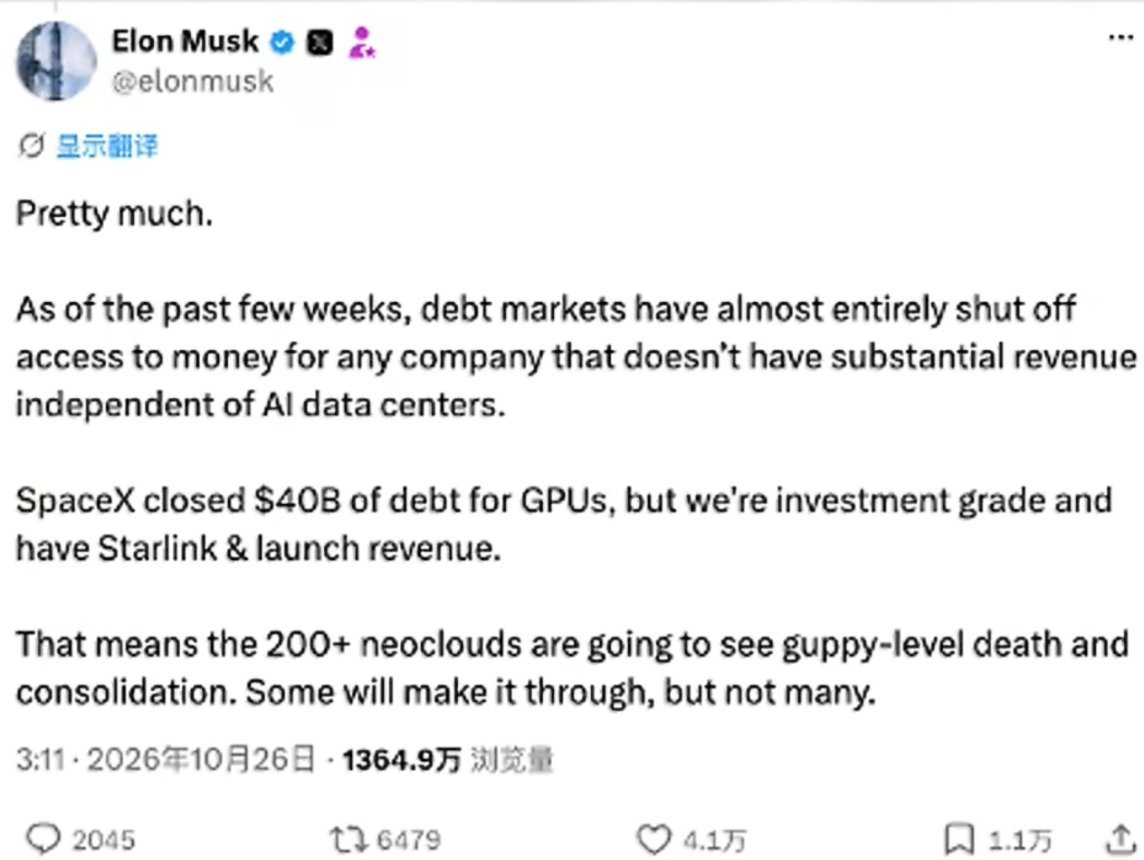The width and height of the screenshot is (1144, 860).
Task: Click the blue verified checkmark badge
Action: pos(282,42)
